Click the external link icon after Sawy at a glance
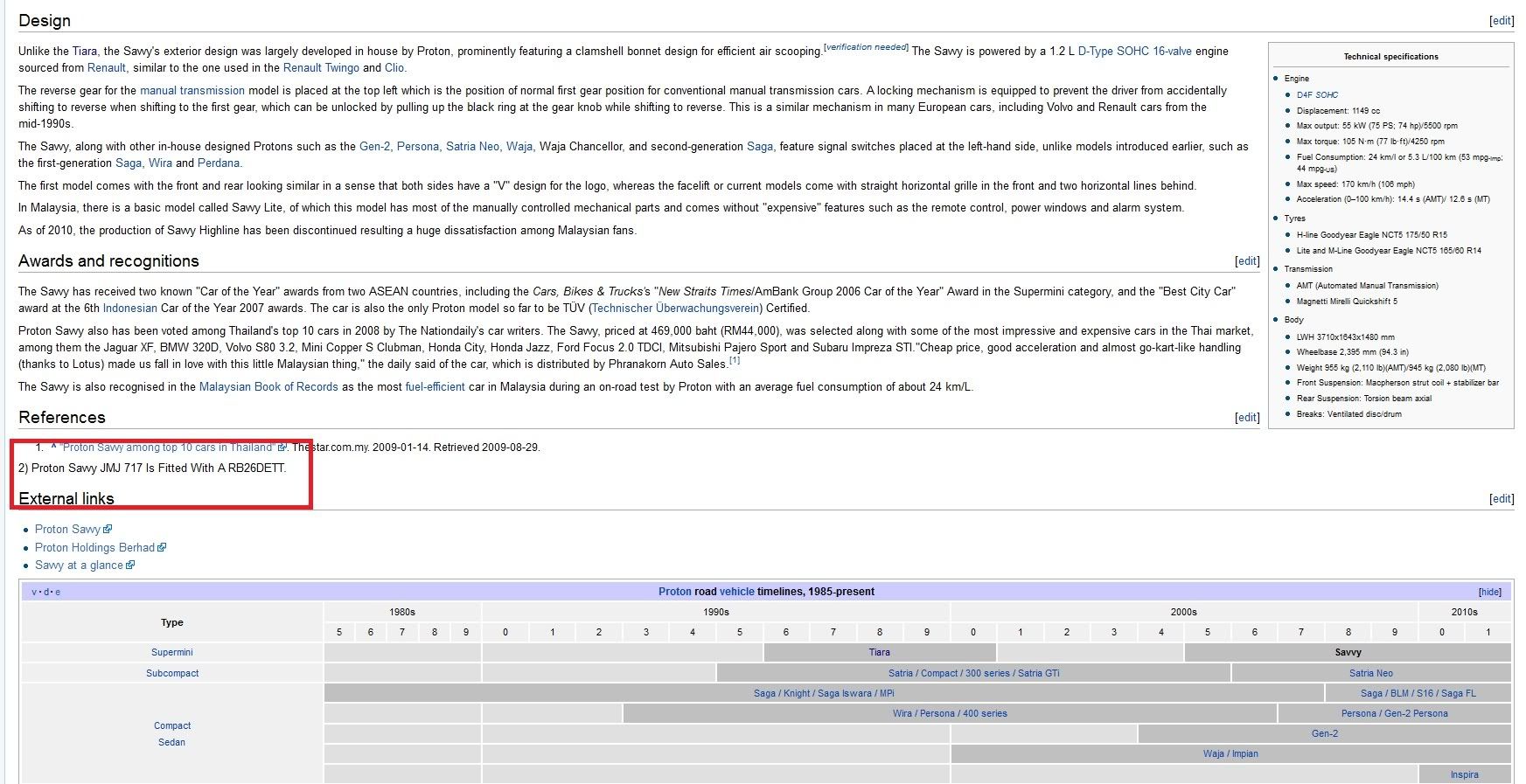This screenshot has width=1526, height=784. click(130, 565)
